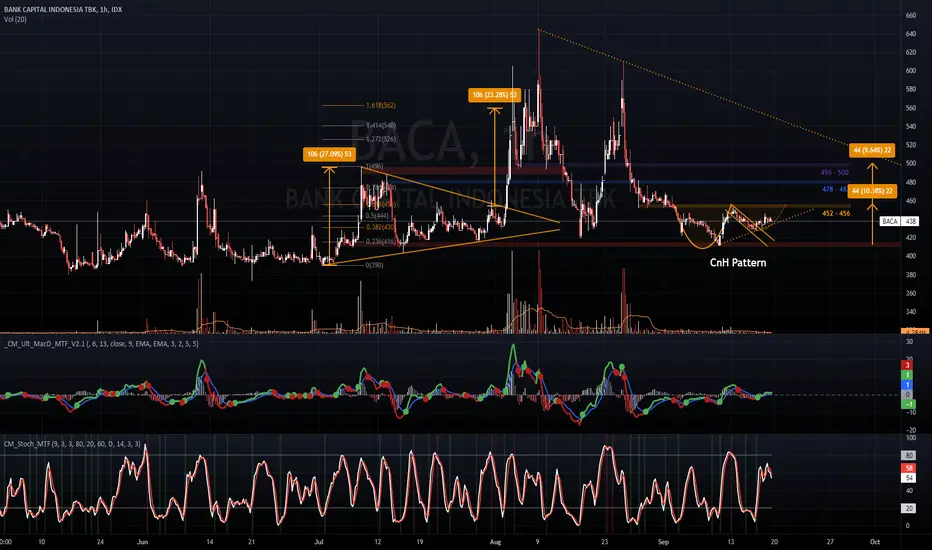Viewport: 932px width, 550px height.
Task: Click 340 on the price axis
Action: 911,312
